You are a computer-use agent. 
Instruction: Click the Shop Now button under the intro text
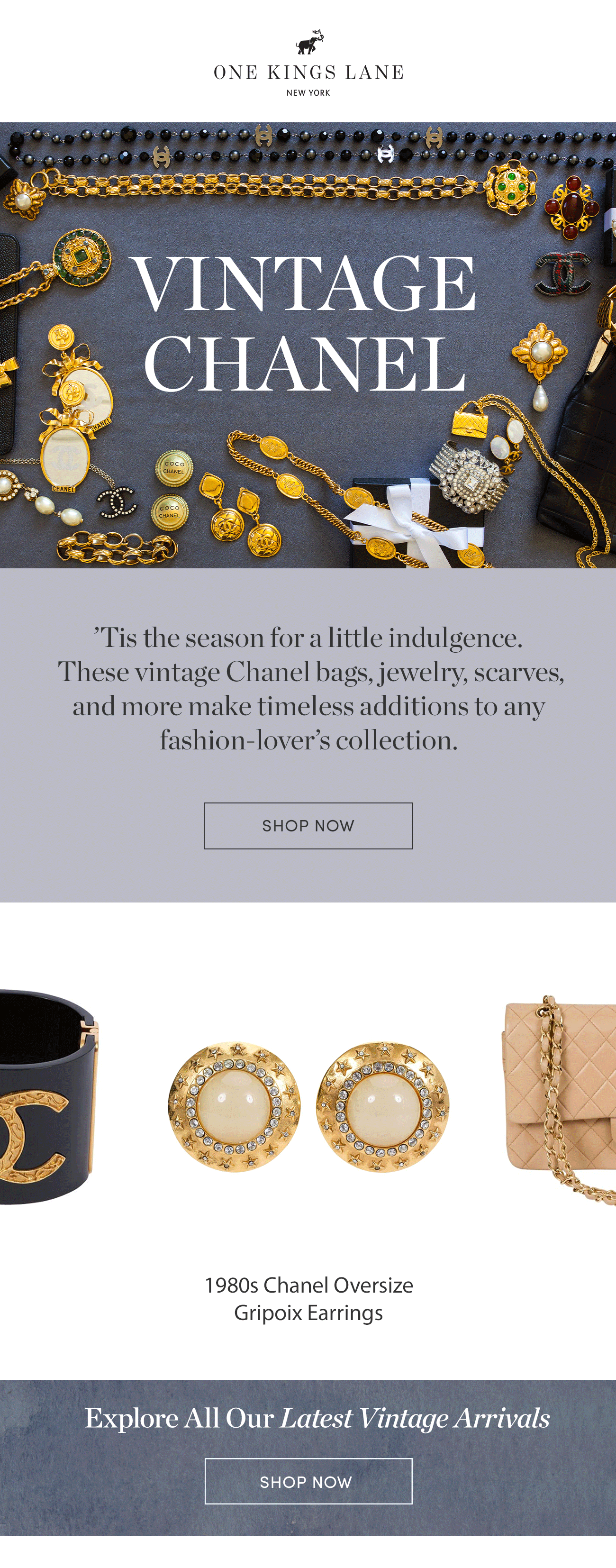(308, 825)
